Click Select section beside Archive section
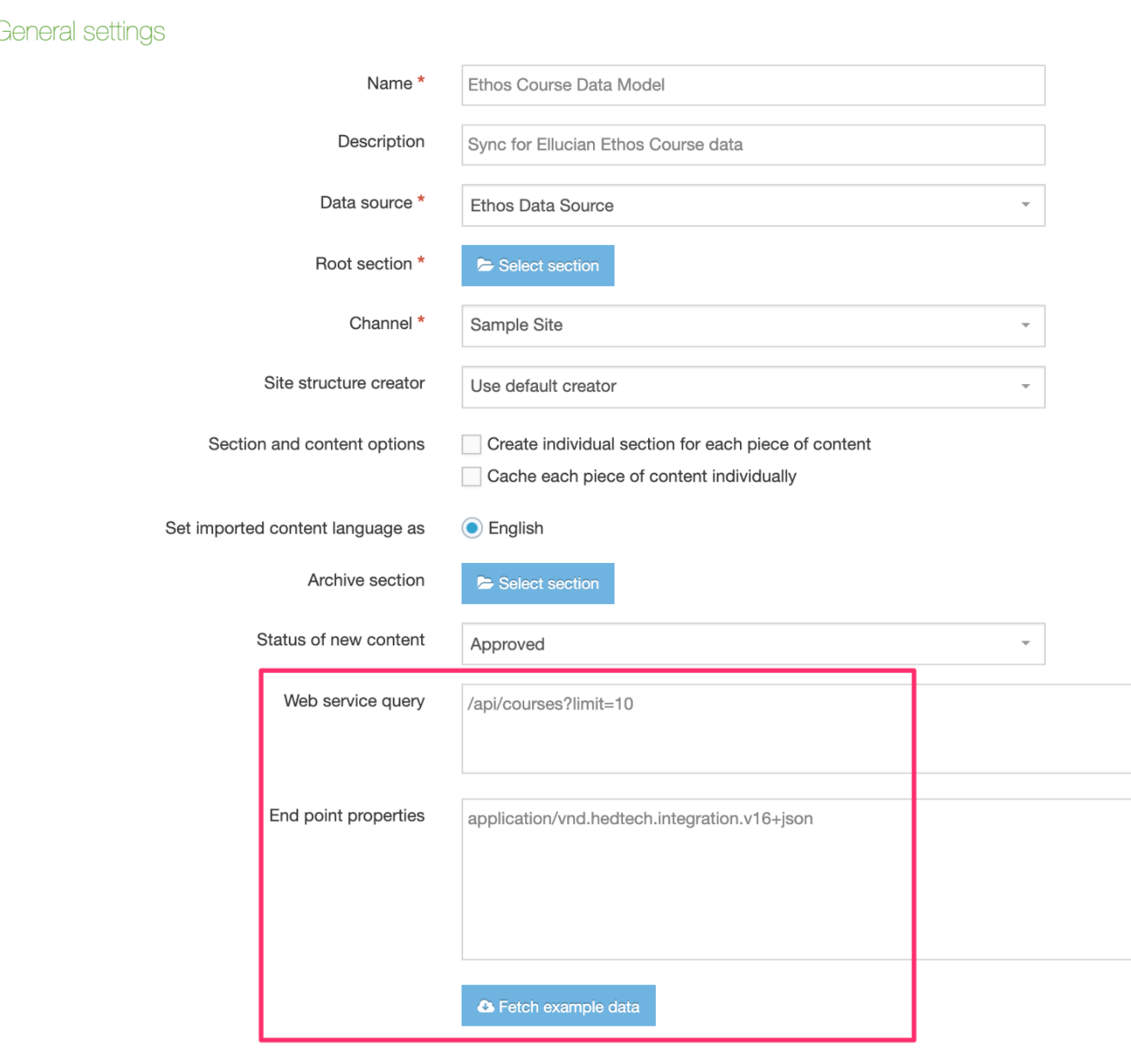Screen dimensions: 1131x1064 coord(537,584)
